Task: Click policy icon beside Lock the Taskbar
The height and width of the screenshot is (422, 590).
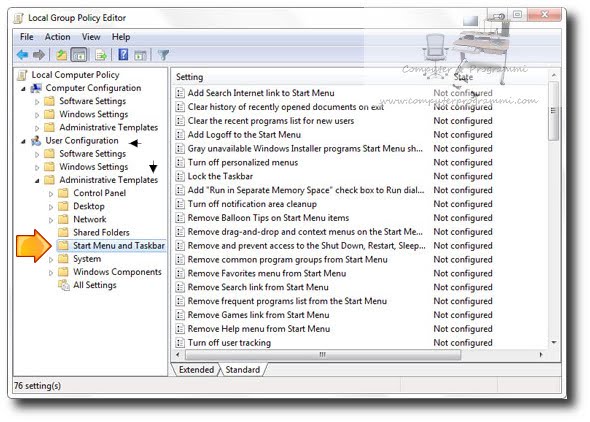Action: [180, 176]
